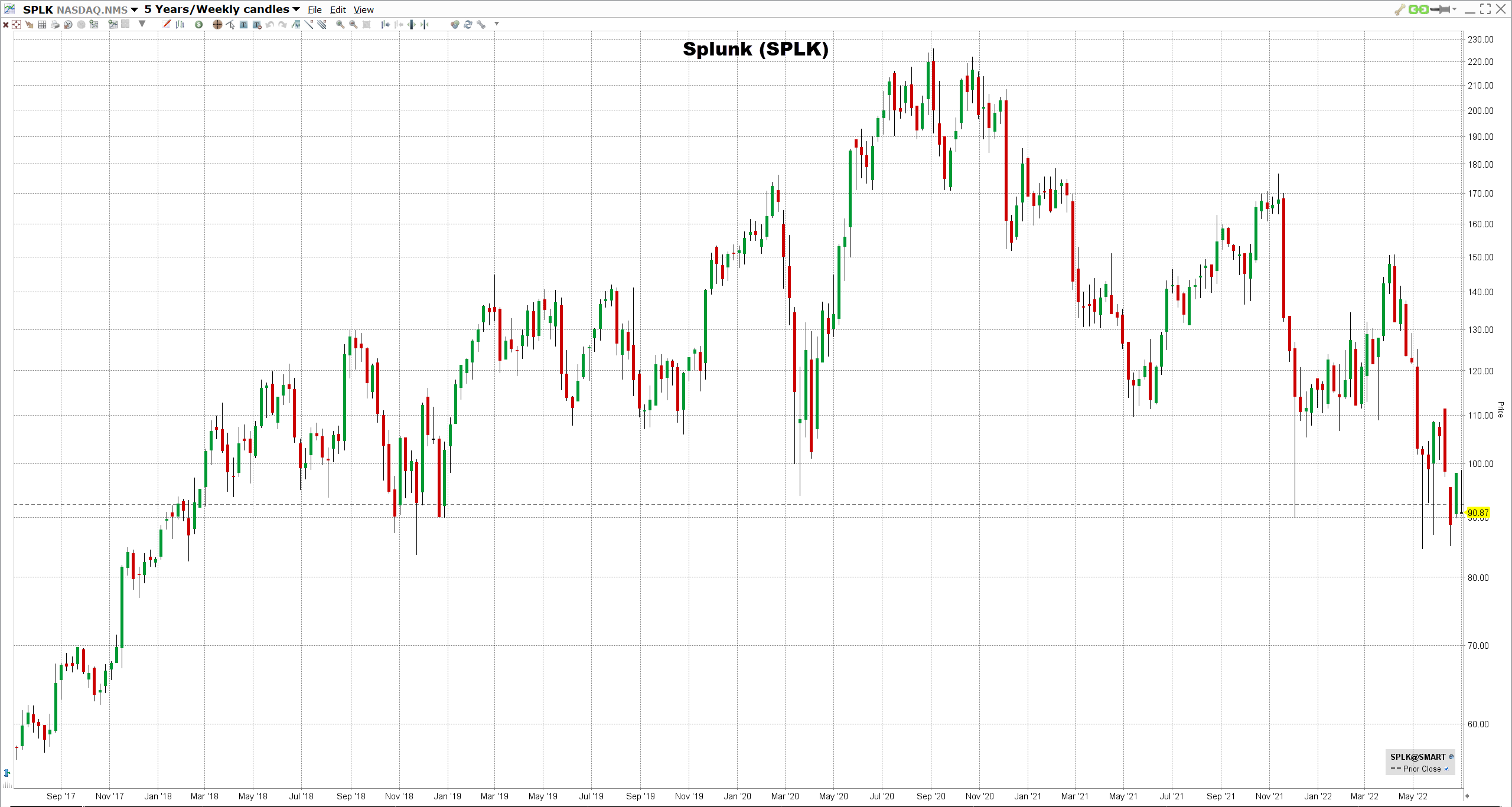Click the tan wrench icon in title bar
The image size is (1512, 807).
click(1399, 9)
